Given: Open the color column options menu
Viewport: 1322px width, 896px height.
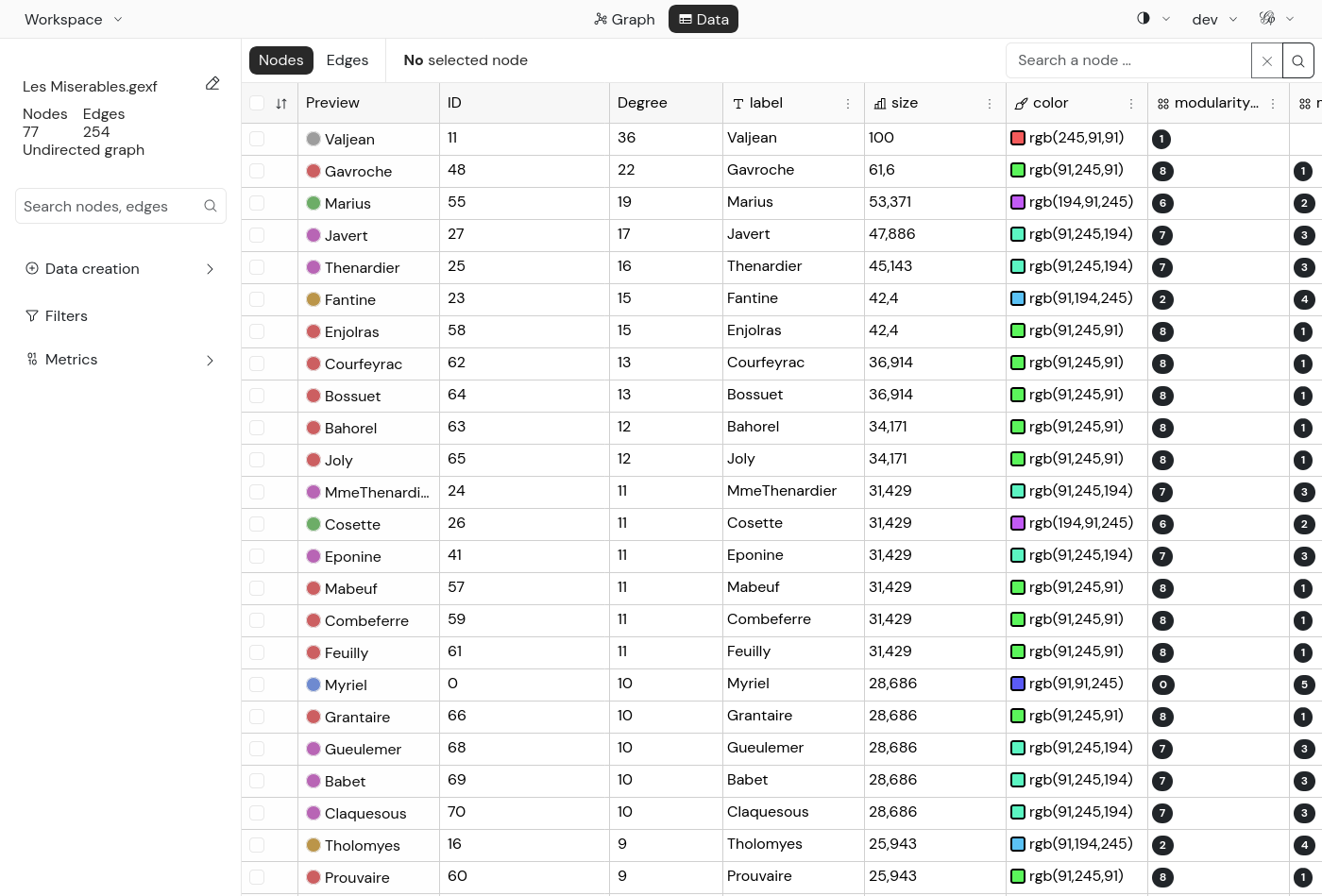Looking at the screenshot, I should tap(1131, 104).
